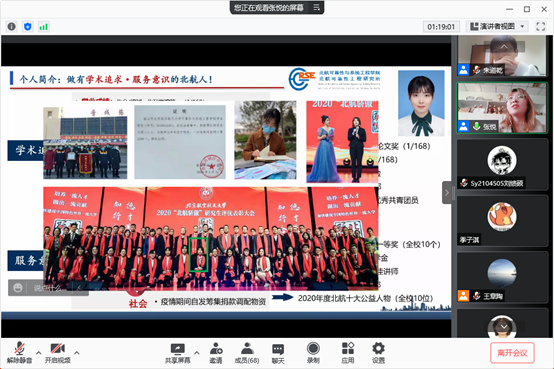The height and width of the screenshot is (369, 554).
Task: Unmute microphone via 解除静音
Action: point(19,353)
